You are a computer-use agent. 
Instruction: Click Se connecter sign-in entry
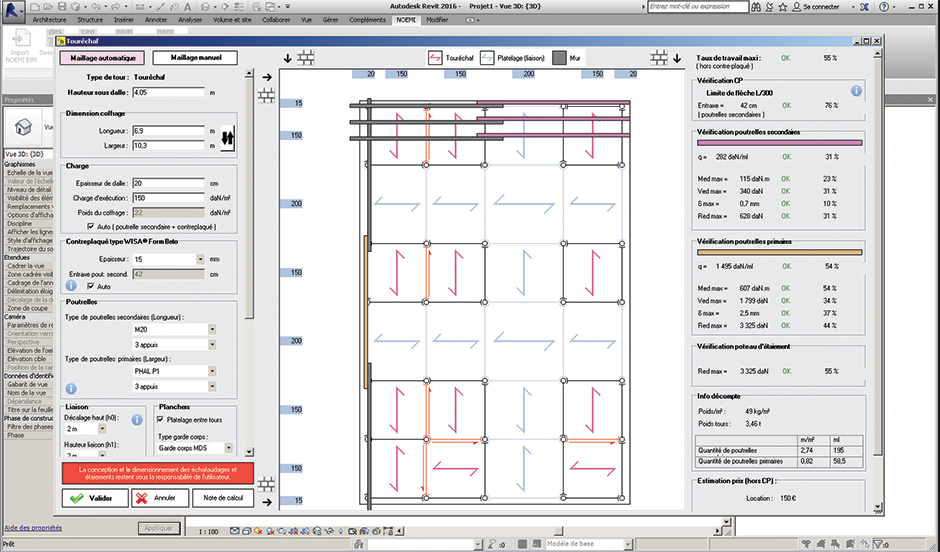pyautogui.click(x=815, y=7)
